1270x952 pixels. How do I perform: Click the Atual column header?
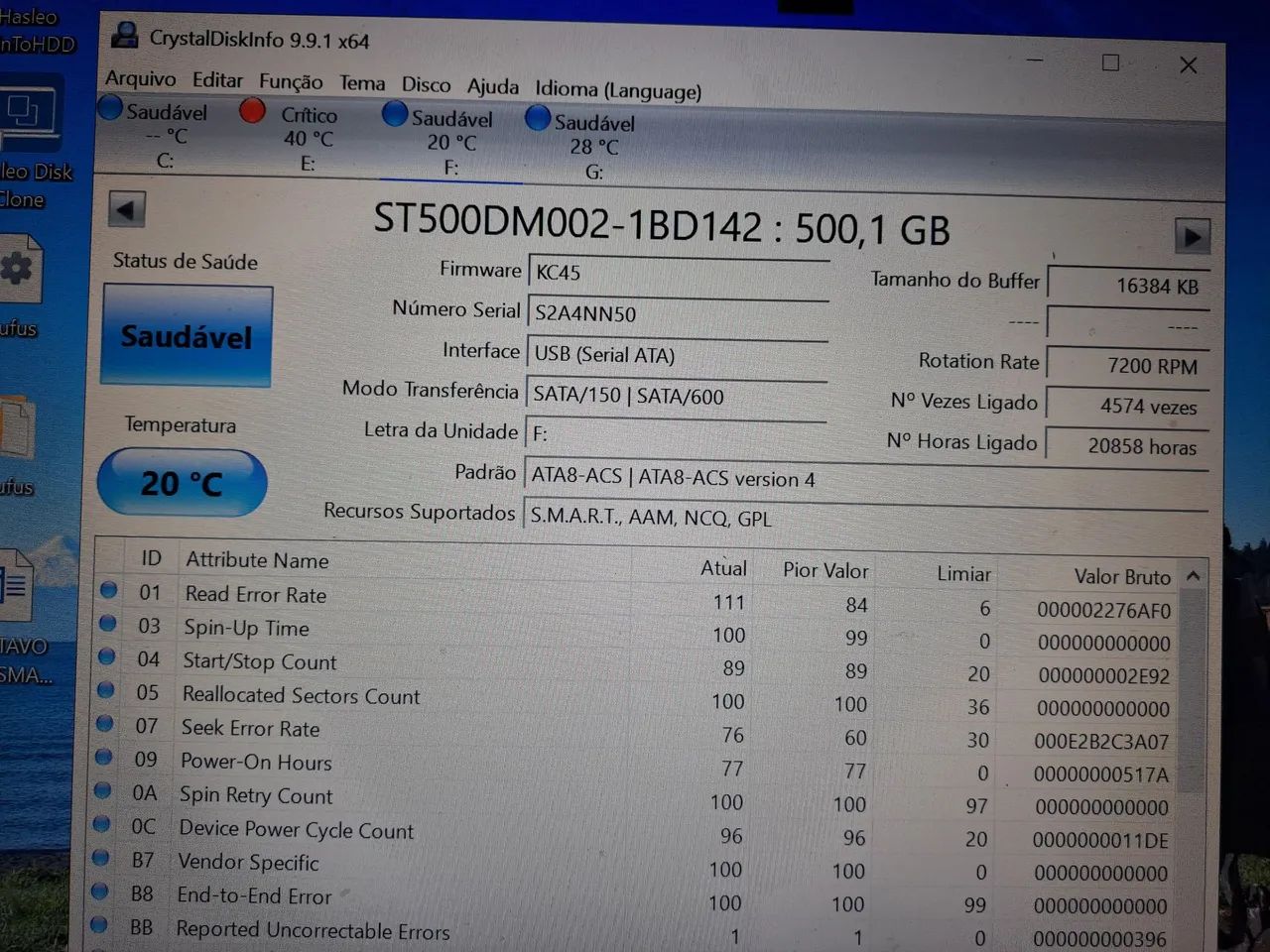pos(723,568)
